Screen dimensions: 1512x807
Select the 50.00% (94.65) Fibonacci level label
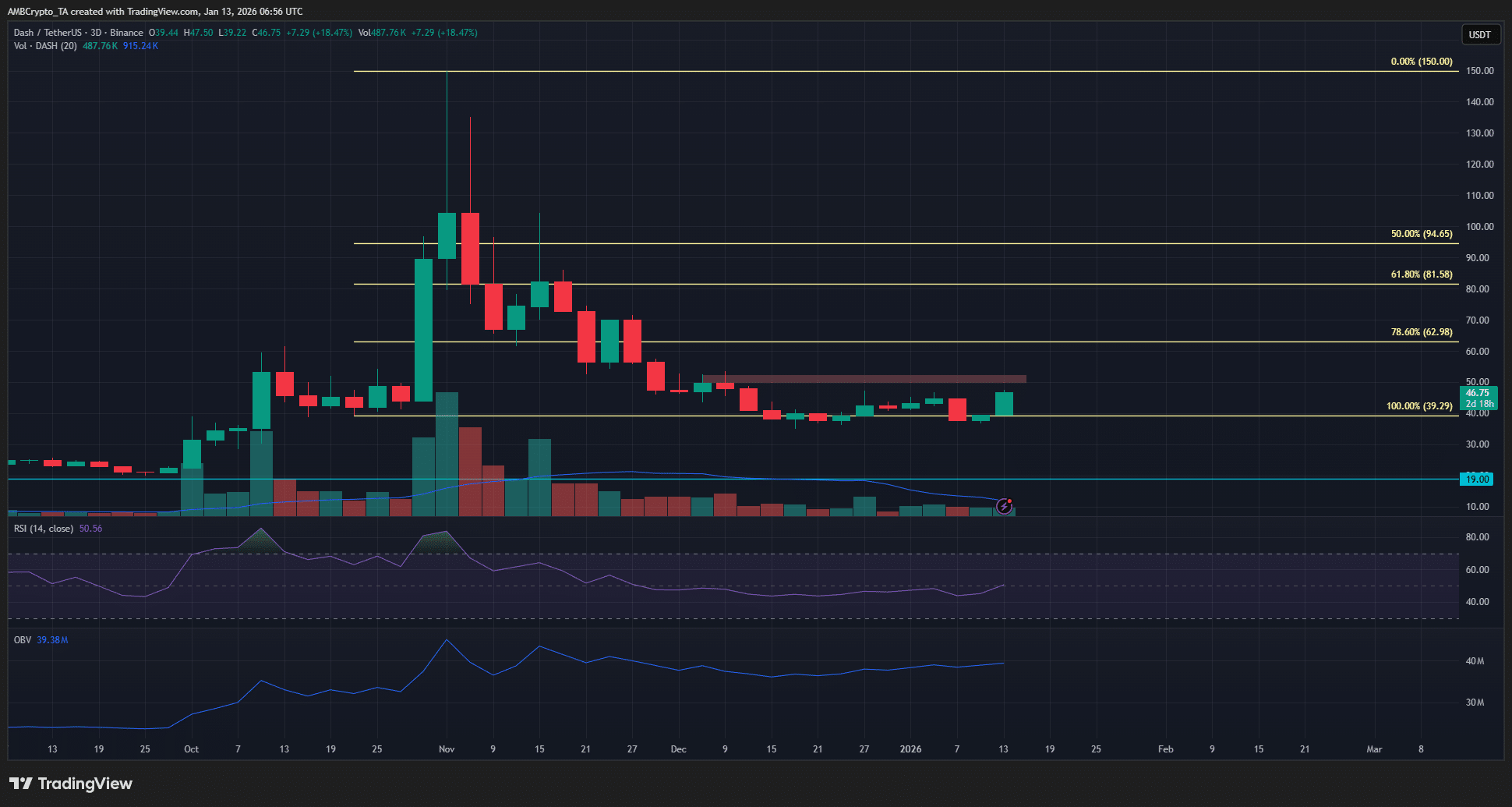pos(1422,234)
